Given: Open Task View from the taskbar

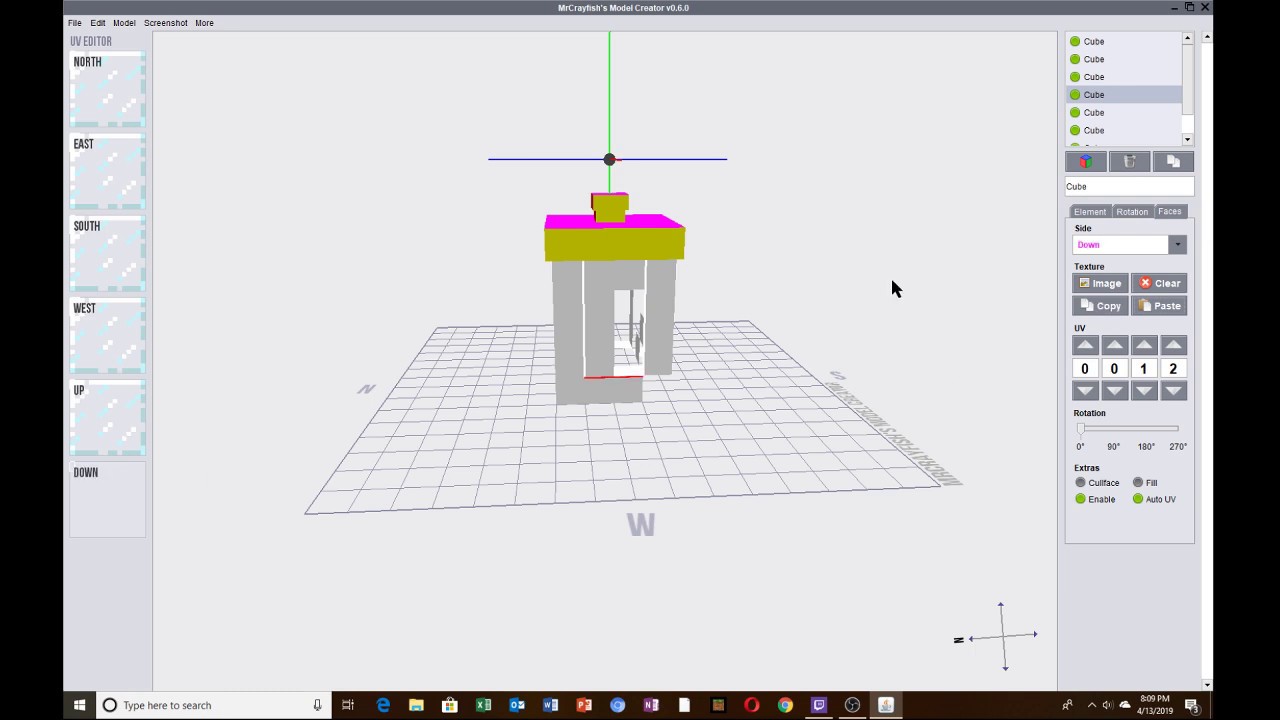Looking at the screenshot, I should coord(348,705).
